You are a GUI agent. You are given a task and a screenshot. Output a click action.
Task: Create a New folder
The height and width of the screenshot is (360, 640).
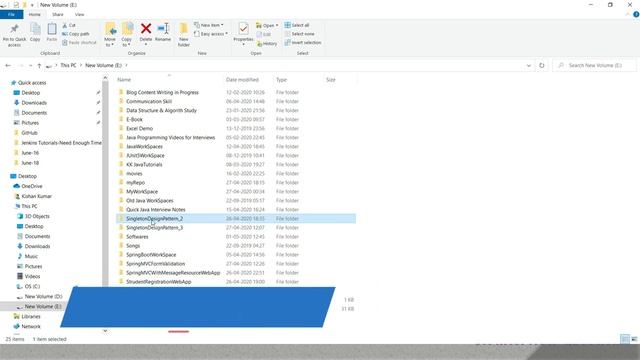point(184,34)
